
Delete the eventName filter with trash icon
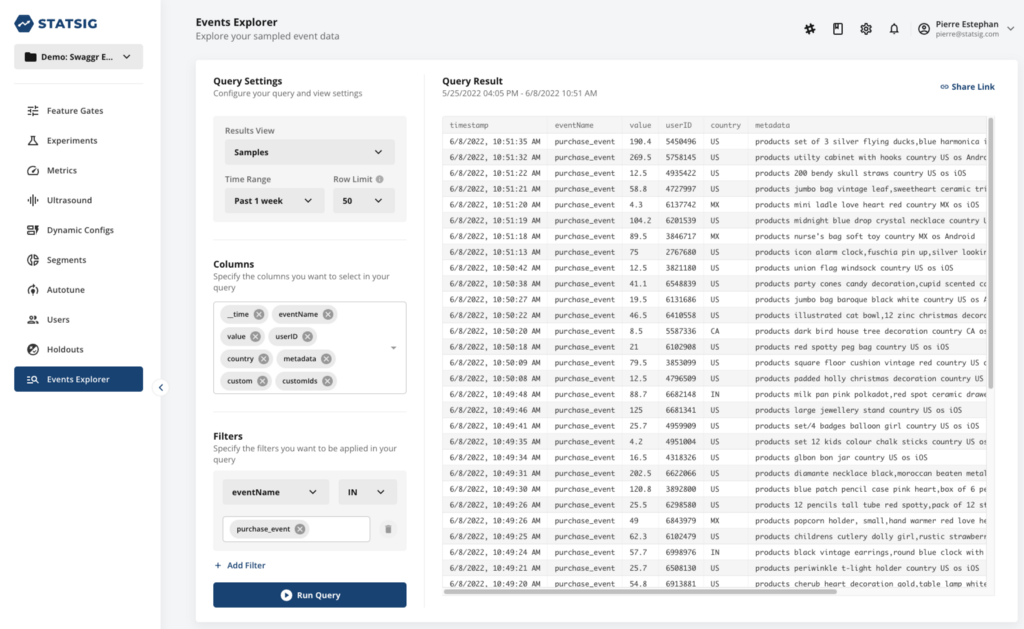coord(388,529)
